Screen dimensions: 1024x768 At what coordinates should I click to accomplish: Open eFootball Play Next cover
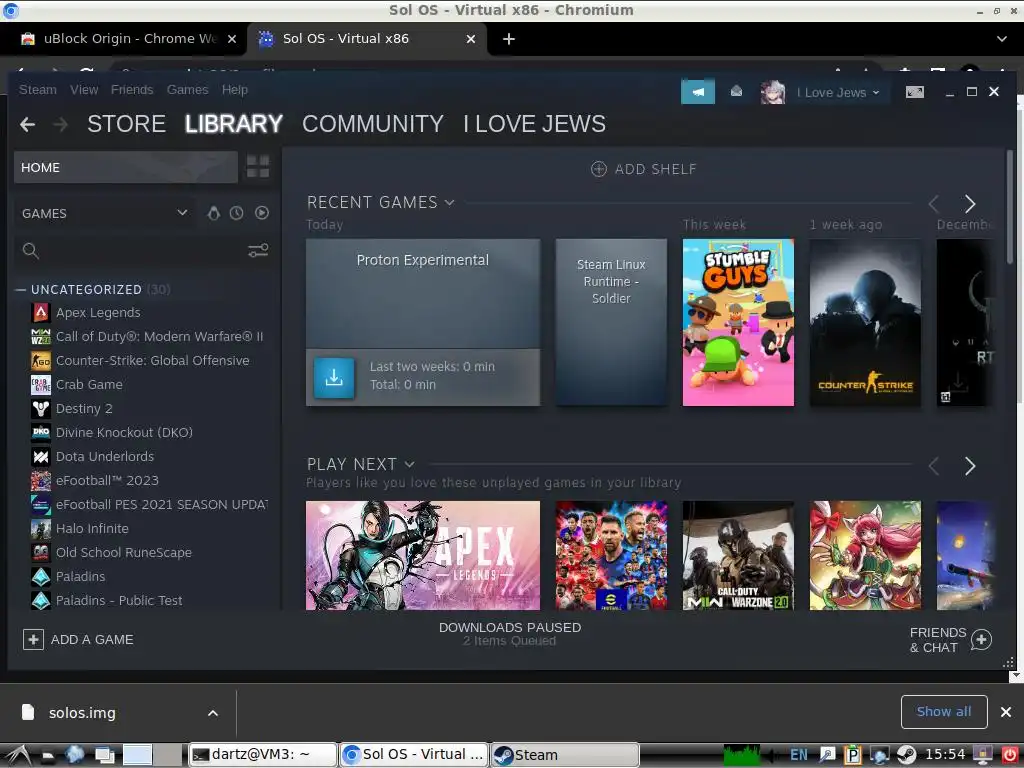click(x=611, y=556)
